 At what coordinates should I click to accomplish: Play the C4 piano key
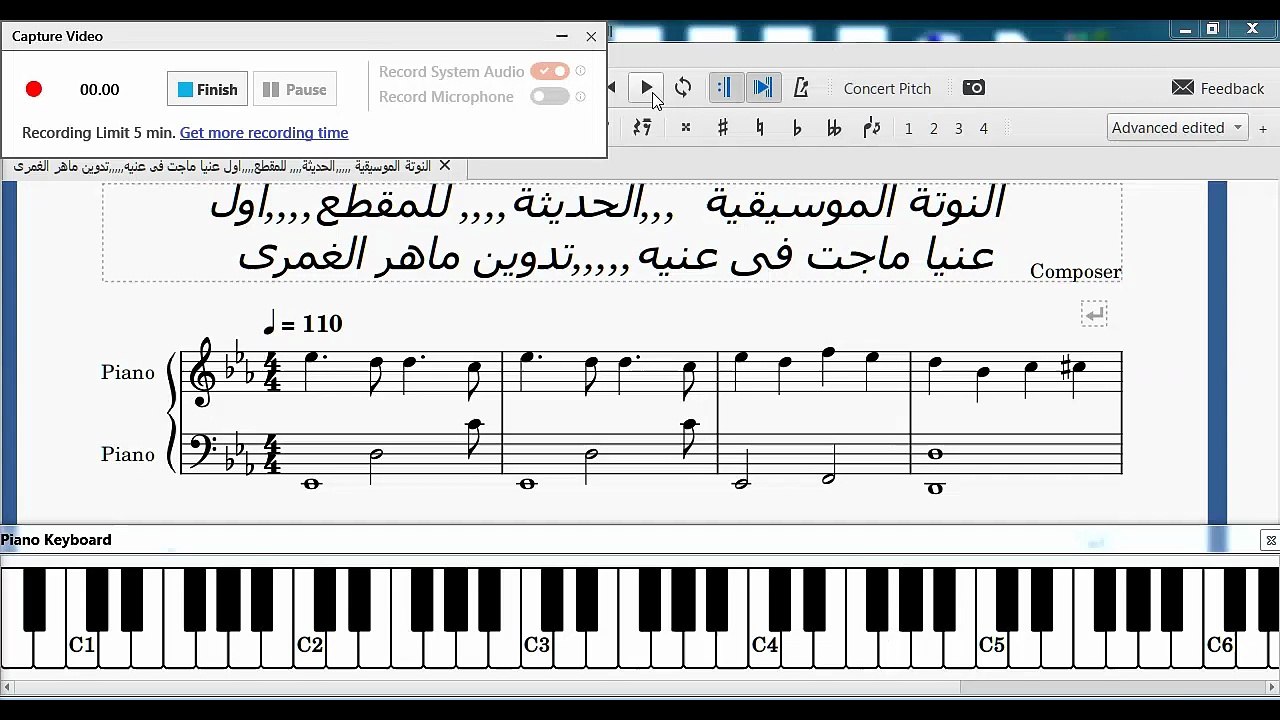[764, 645]
